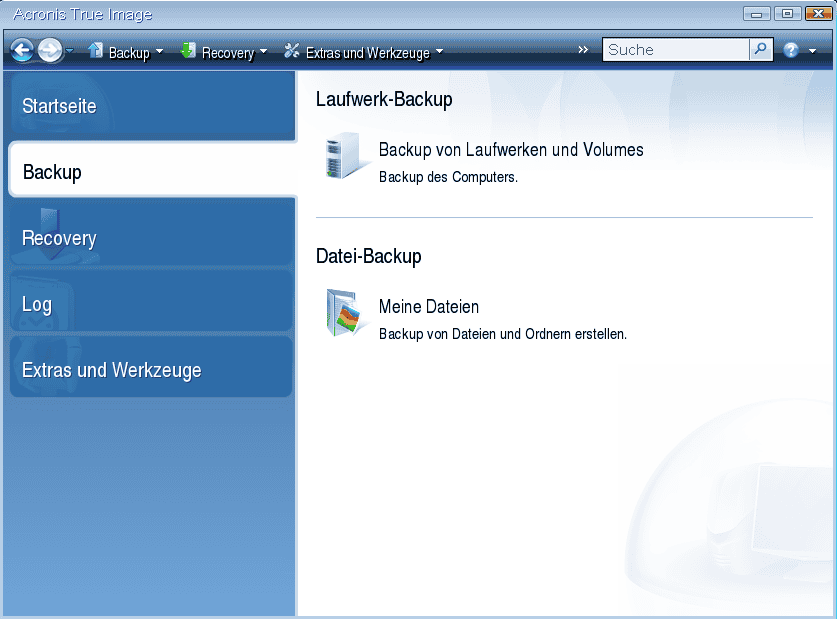Click the magnifier search button
Viewport: 837px width, 619px height.
click(x=761, y=50)
